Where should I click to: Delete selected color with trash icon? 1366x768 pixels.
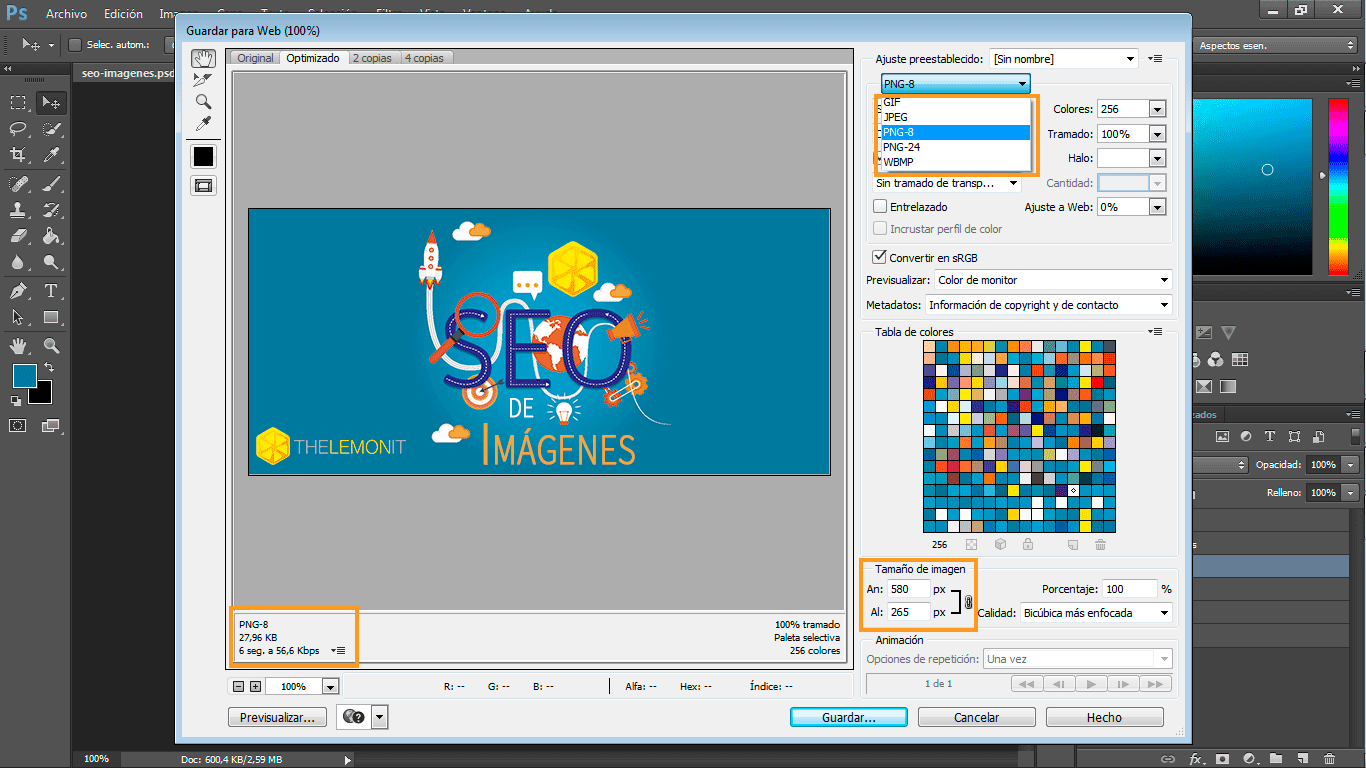(1100, 545)
